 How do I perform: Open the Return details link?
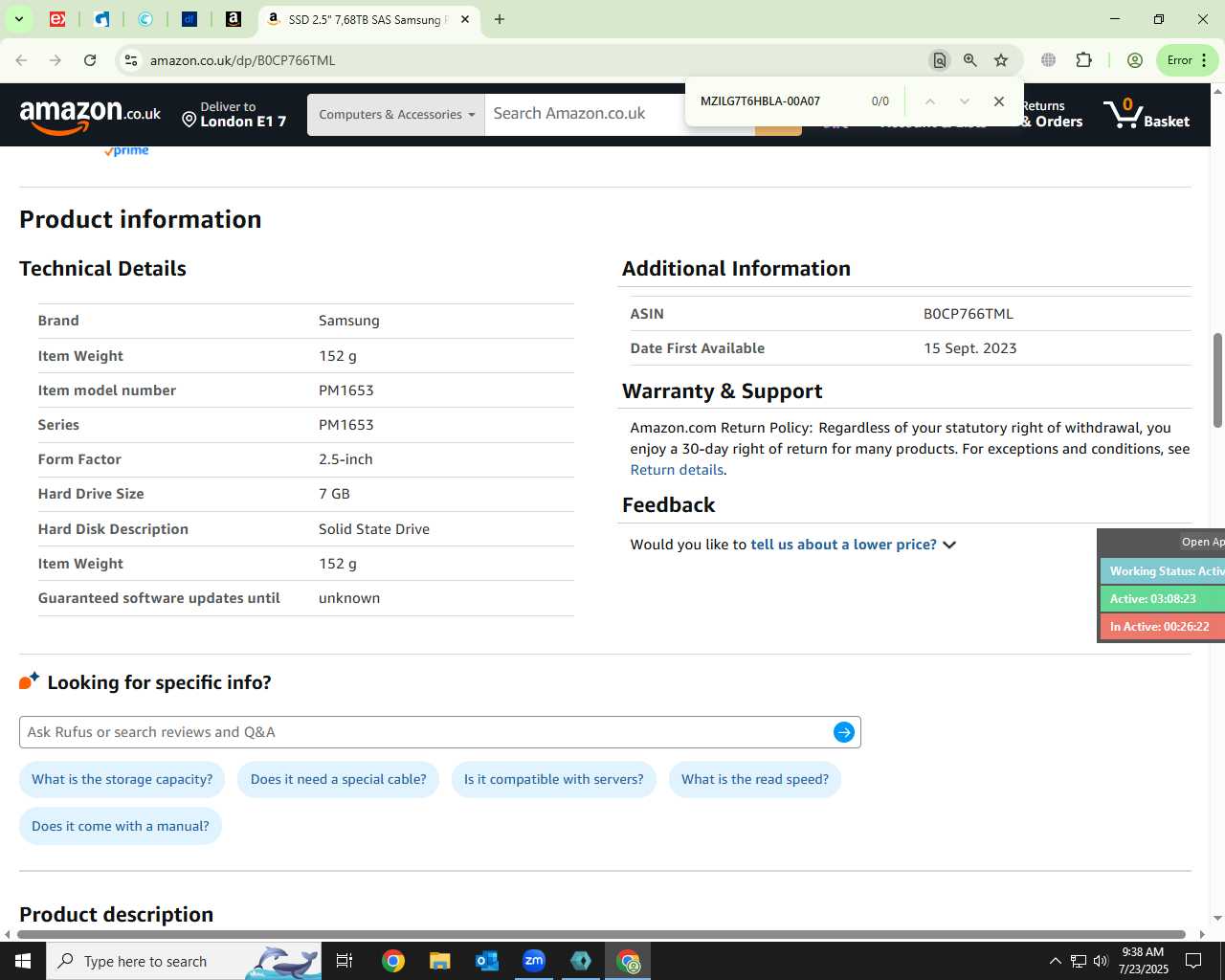(x=677, y=470)
